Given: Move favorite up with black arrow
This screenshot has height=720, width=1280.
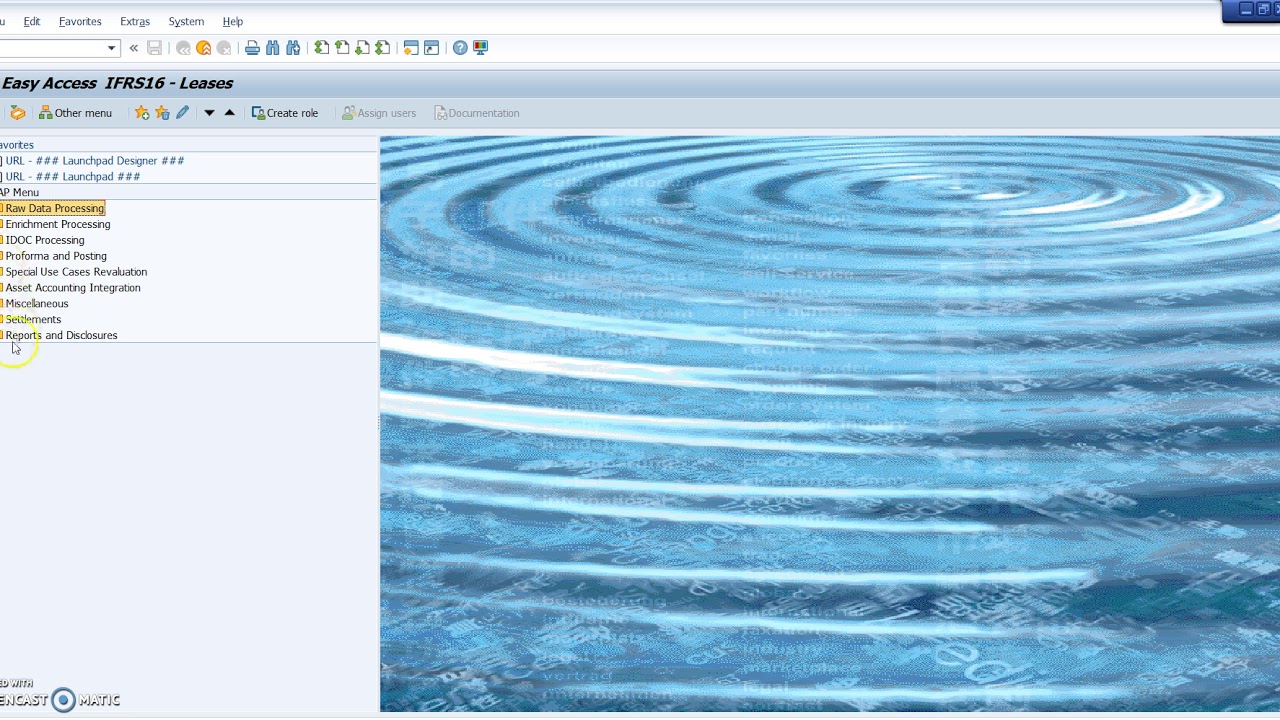Looking at the screenshot, I should pos(229,113).
